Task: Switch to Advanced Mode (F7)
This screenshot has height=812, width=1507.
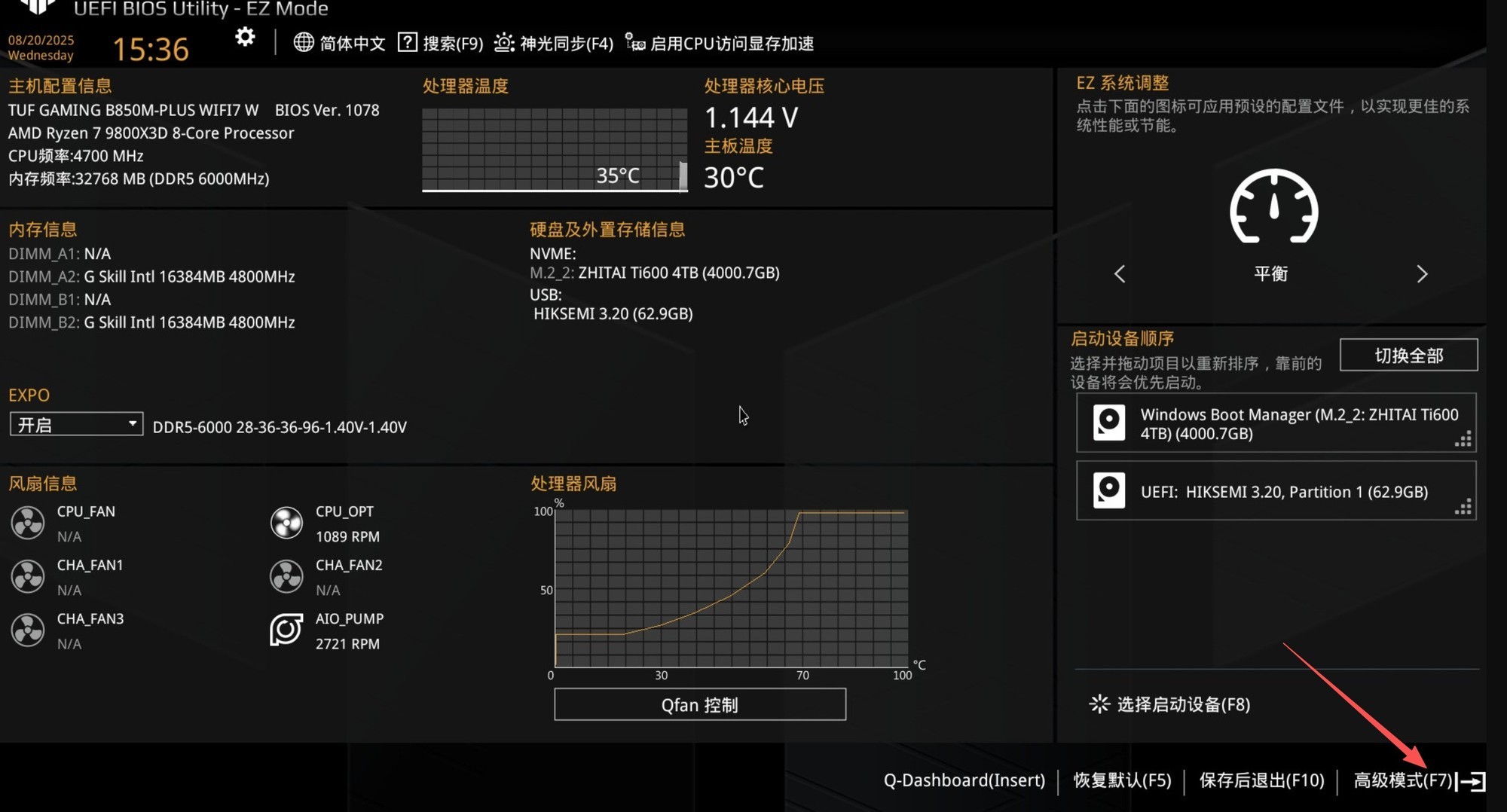Action: [1418, 780]
